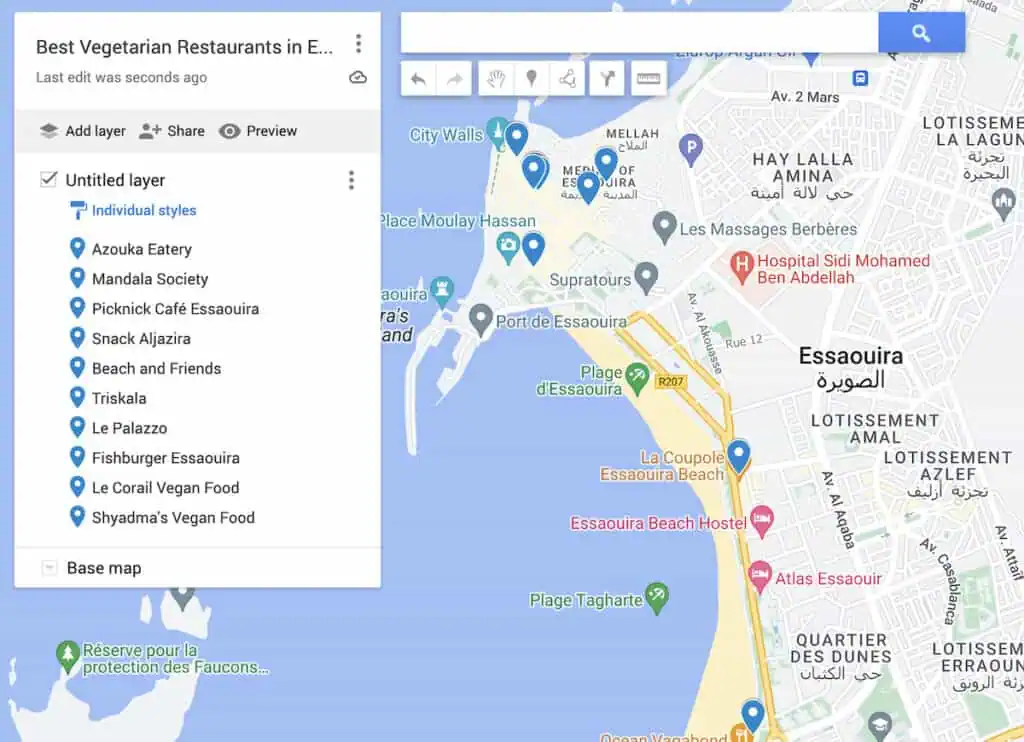Image resolution: width=1024 pixels, height=742 pixels.
Task: Click Port de Essaouira grey marker
Action: [481, 320]
